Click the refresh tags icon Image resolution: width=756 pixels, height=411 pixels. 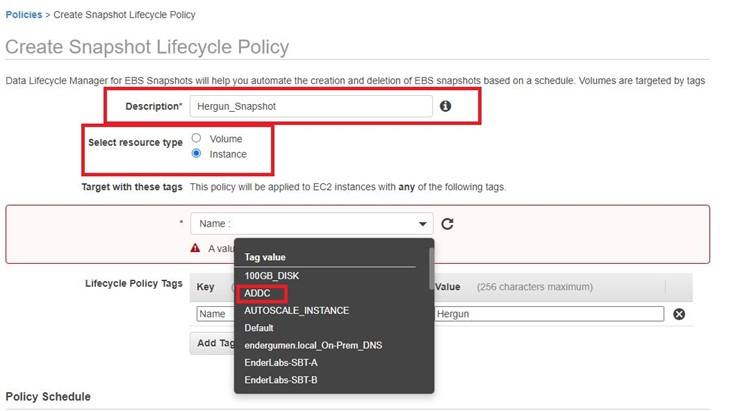pos(448,224)
